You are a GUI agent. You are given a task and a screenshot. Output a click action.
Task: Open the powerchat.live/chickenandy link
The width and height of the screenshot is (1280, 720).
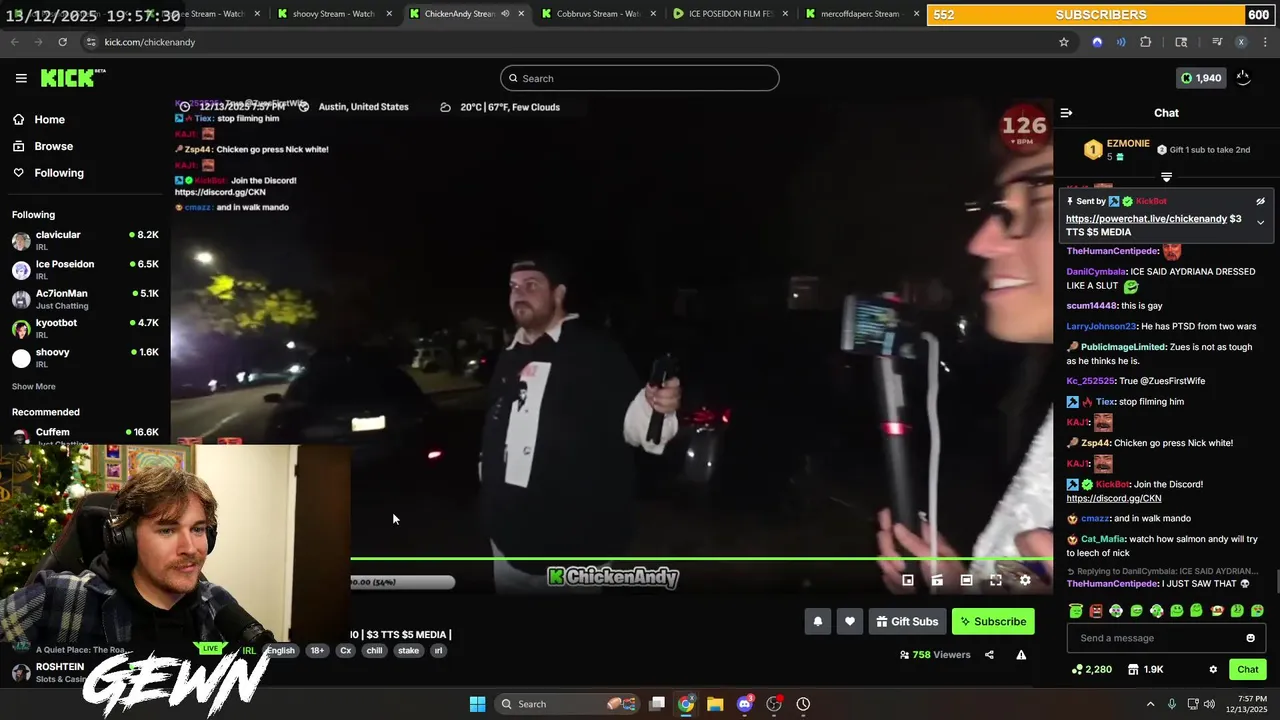1146,219
